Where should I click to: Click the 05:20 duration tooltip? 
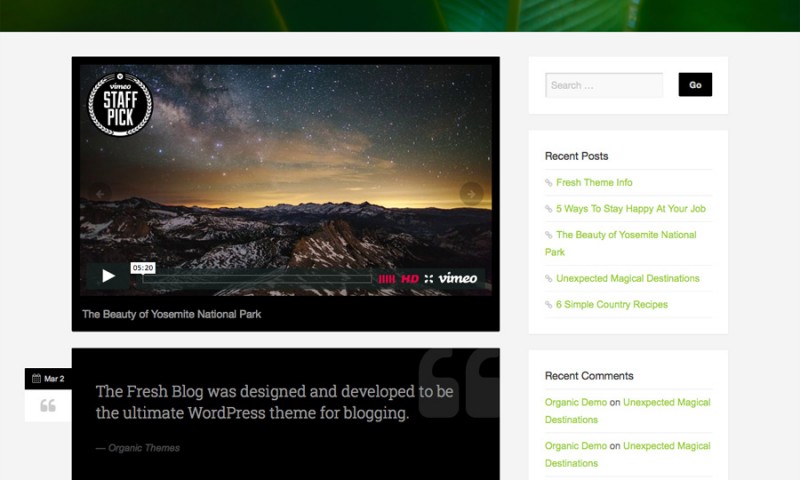pos(143,268)
